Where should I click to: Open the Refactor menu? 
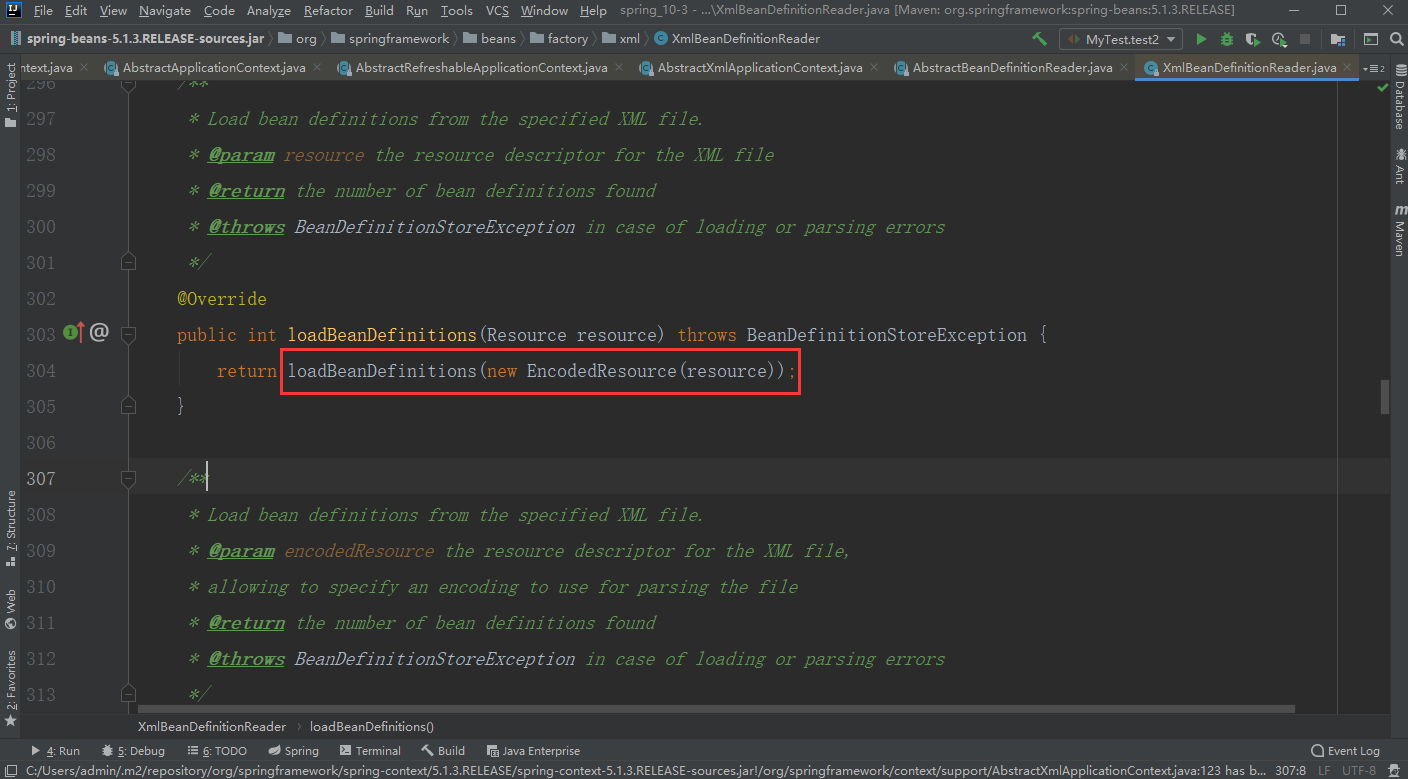[328, 10]
